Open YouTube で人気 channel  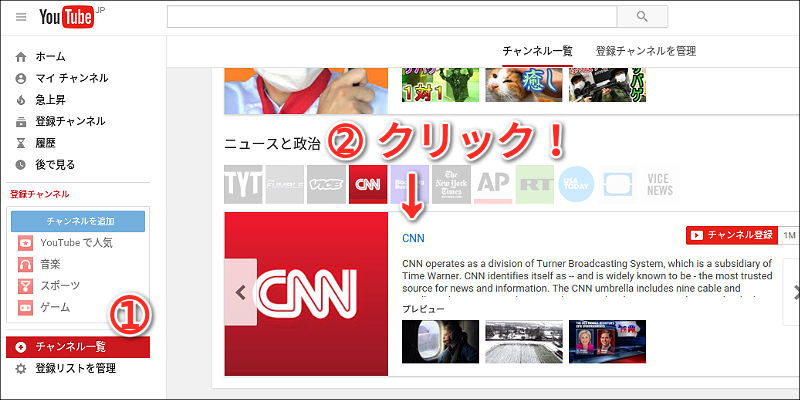(x=77, y=243)
